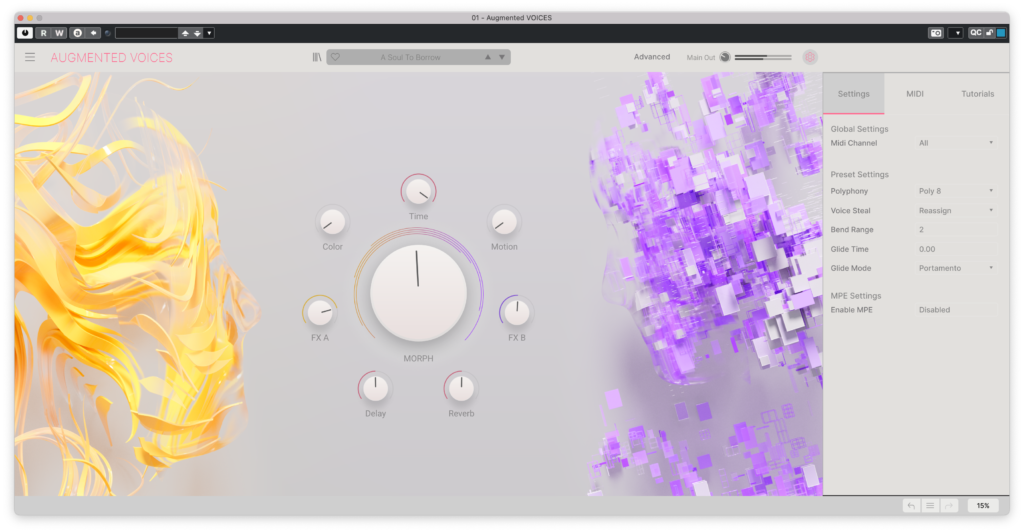Open the edit history list icon

(x=930, y=506)
